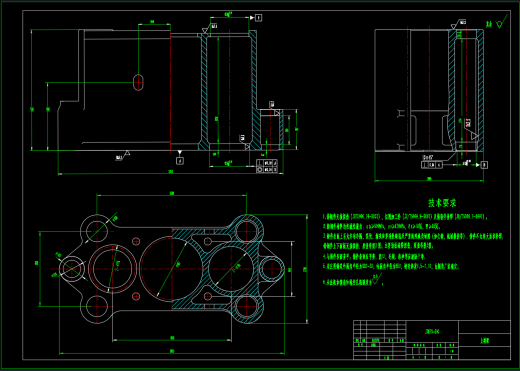Click the datum B box at the front view top
Viewport: 520px width, 371px height.
coord(258,18)
